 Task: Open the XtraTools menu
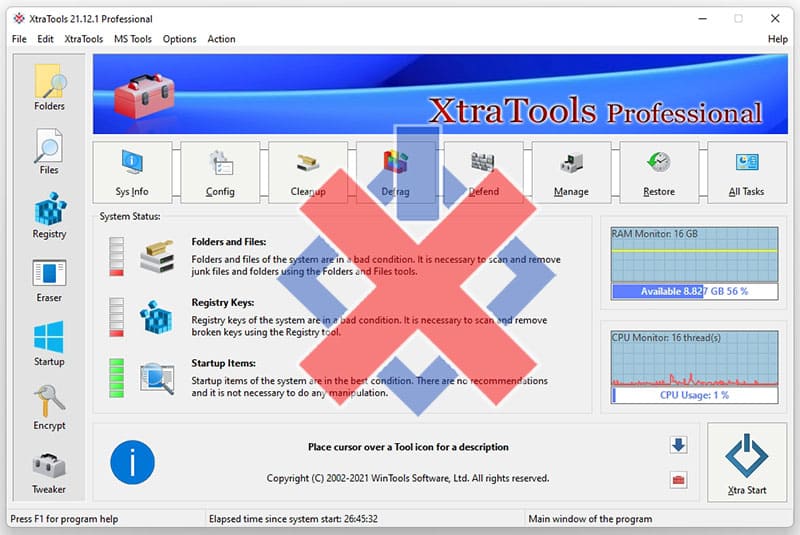[84, 39]
